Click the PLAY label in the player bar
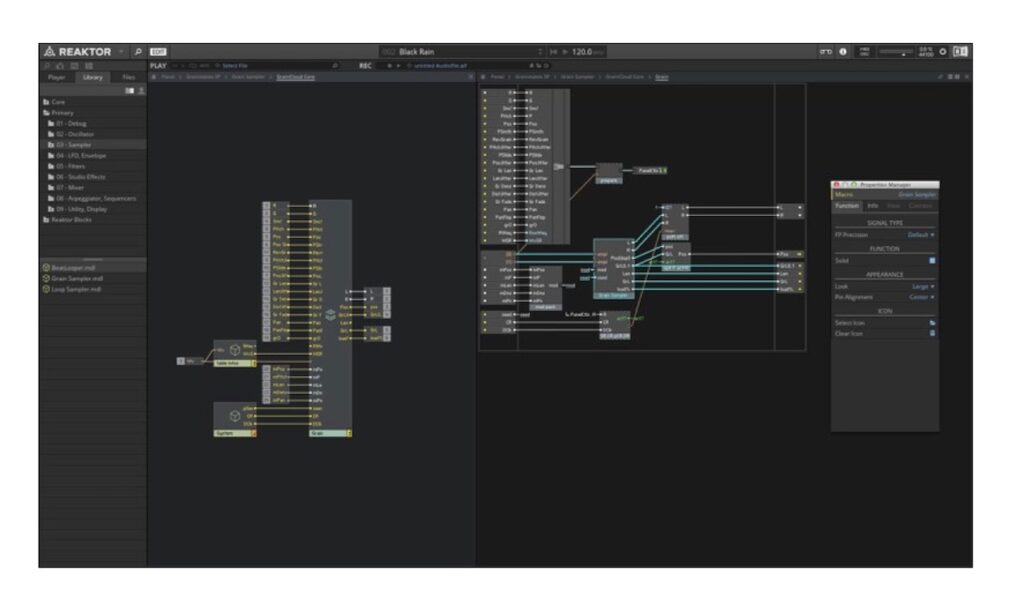 click(x=159, y=65)
